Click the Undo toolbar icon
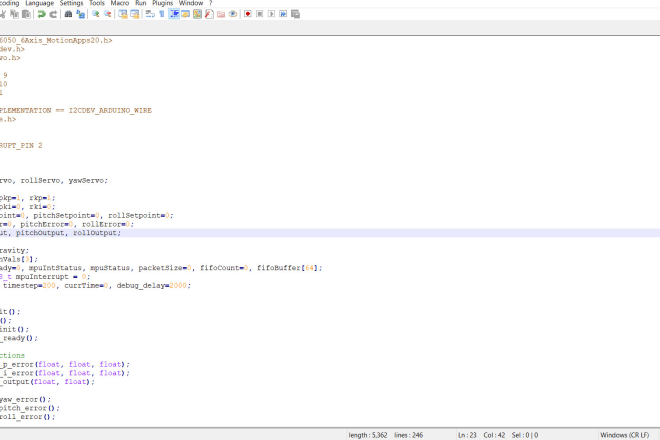 point(40,15)
